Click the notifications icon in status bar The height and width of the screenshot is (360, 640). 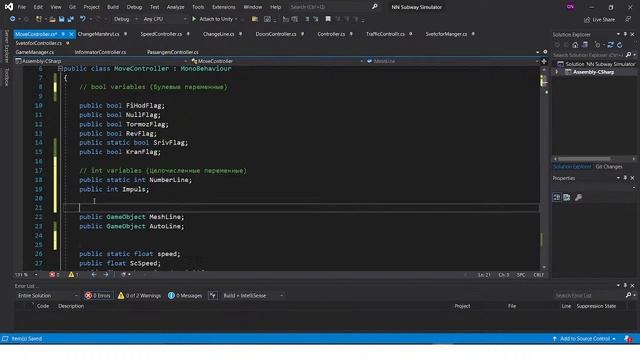(x=628, y=339)
